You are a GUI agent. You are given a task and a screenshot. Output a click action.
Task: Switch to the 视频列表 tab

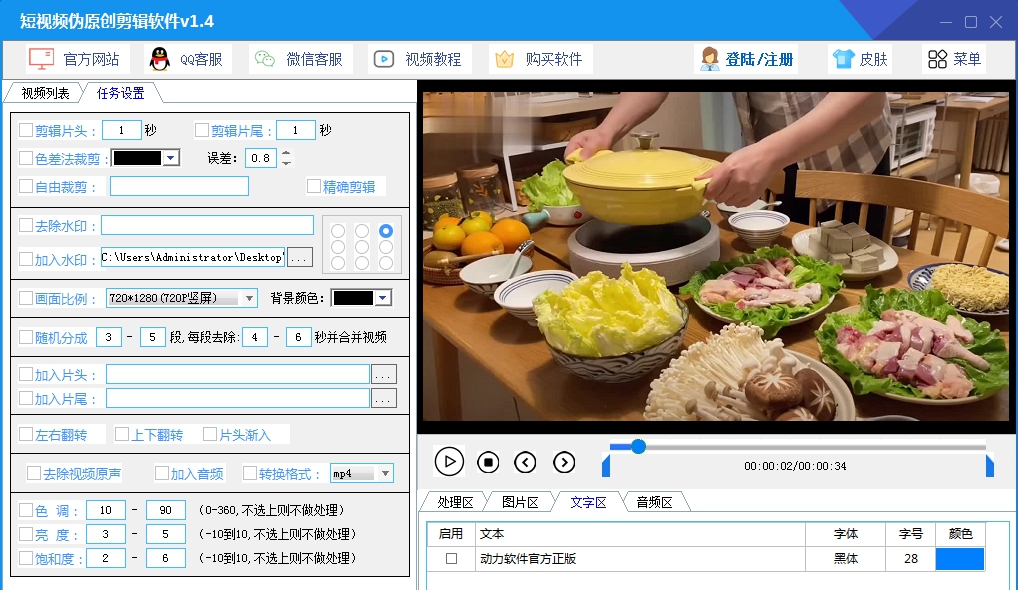coord(45,94)
